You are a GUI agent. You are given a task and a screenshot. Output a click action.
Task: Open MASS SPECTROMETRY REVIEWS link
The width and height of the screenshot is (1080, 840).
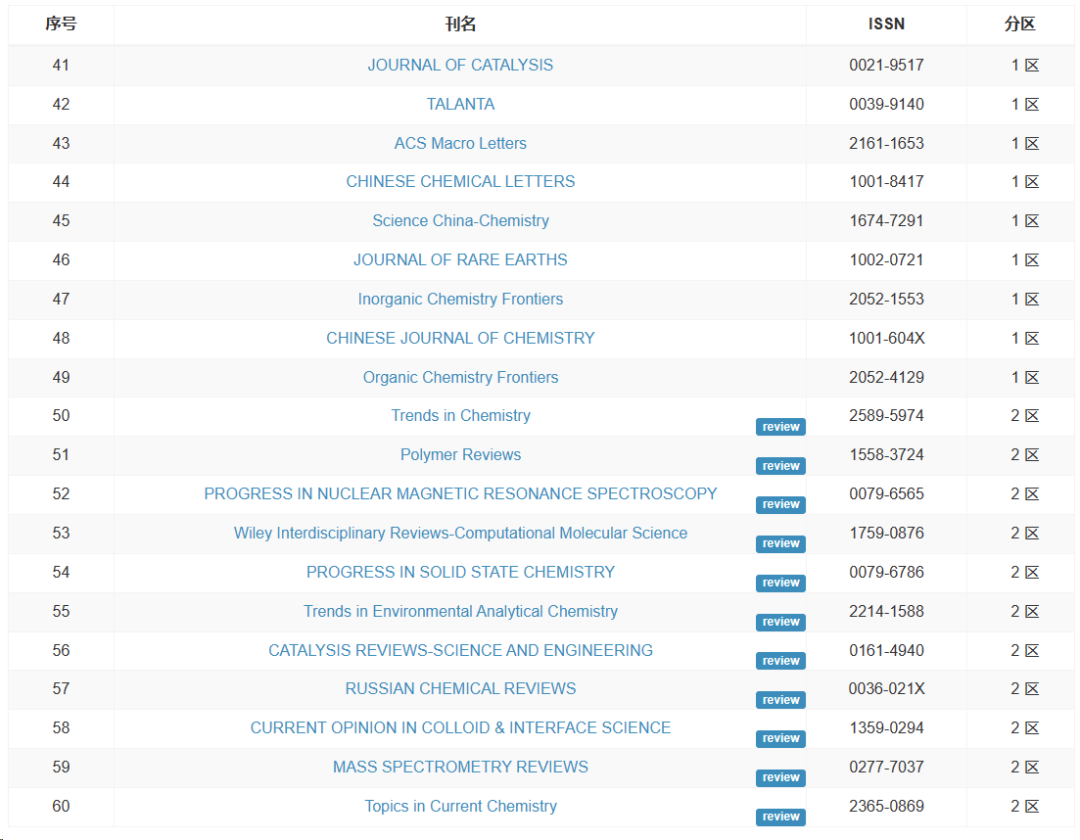pyautogui.click(x=460, y=767)
